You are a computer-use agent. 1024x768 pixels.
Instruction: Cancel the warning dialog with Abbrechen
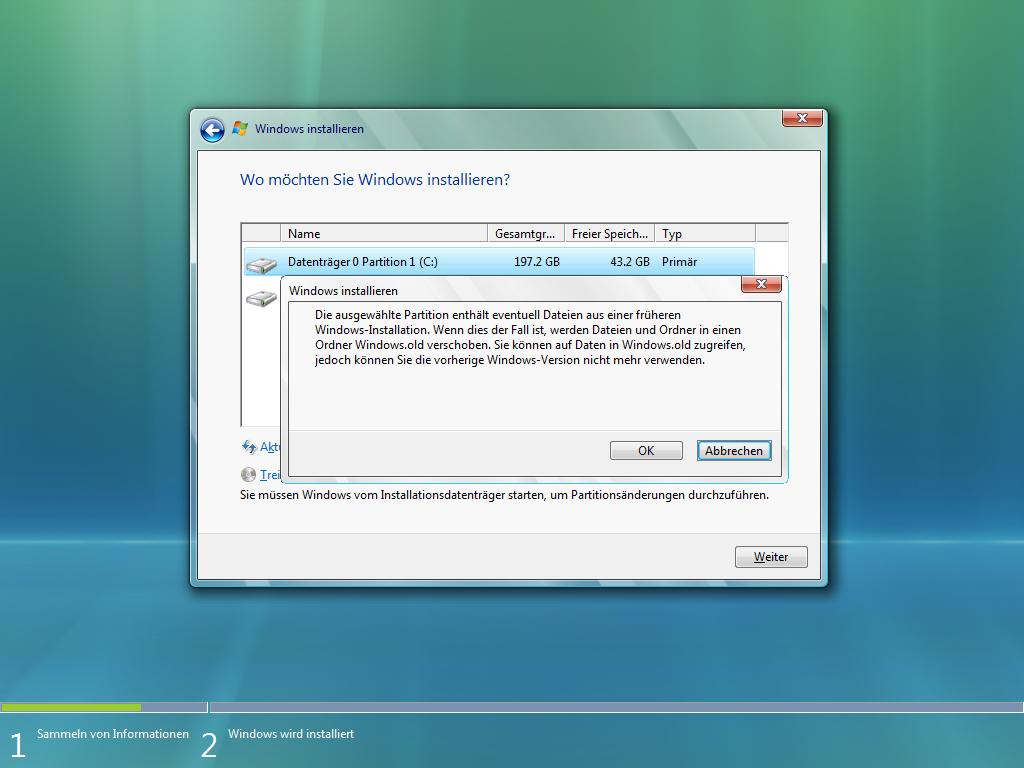click(734, 451)
